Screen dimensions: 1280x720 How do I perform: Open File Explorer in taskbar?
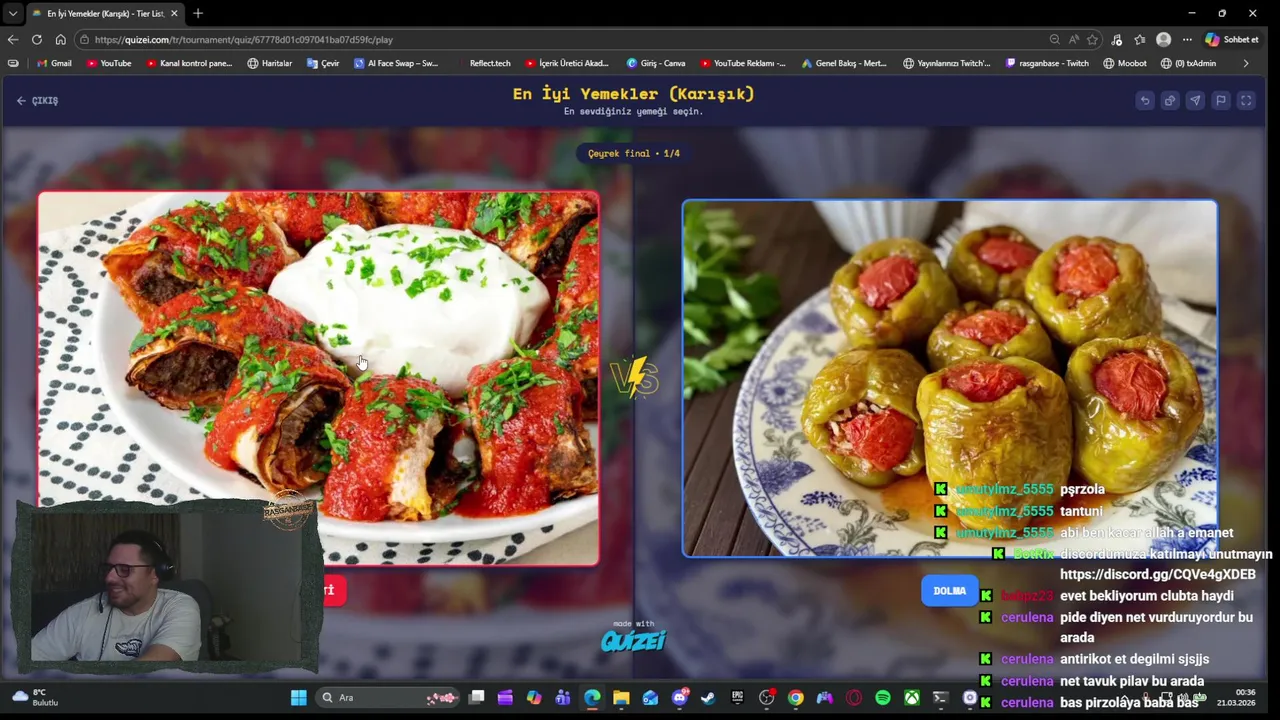(621, 698)
